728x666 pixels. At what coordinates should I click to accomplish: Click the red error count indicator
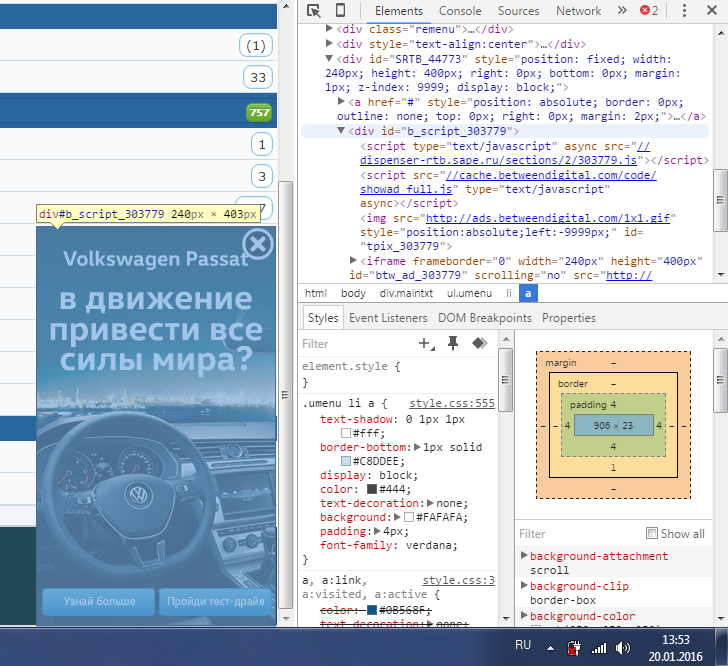click(x=650, y=11)
